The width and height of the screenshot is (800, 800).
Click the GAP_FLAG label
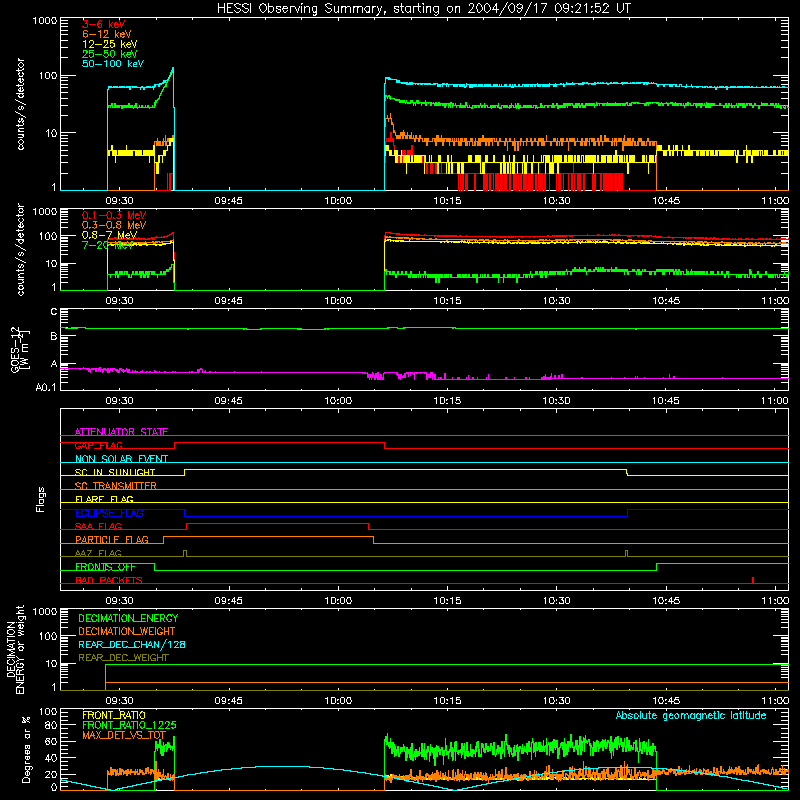click(98, 445)
